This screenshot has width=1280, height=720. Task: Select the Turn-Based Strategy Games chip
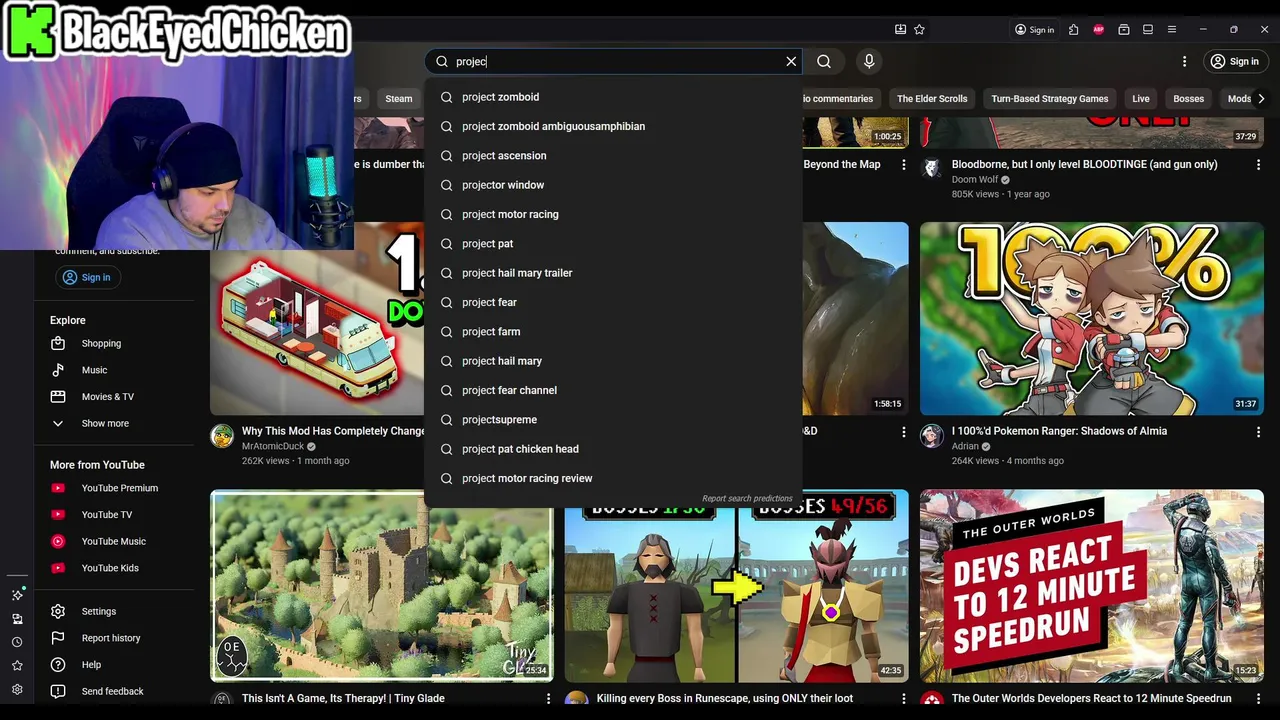pos(1049,98)
